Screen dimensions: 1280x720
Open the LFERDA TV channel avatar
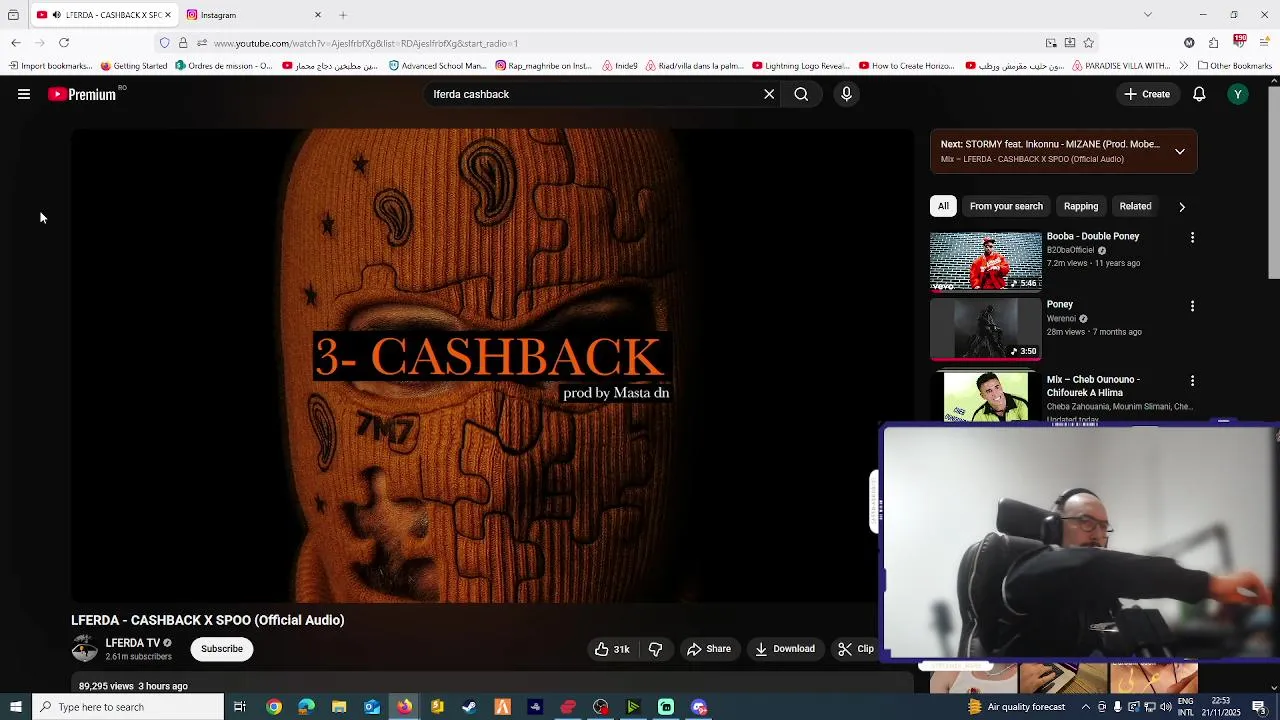[85, 649]
